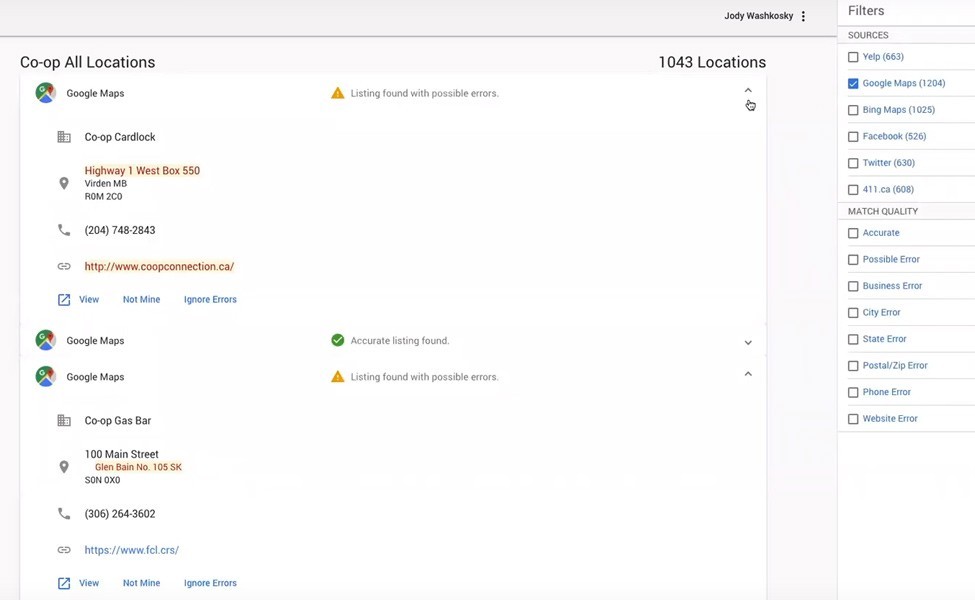Enable the Bing Maps (1025) source filter

[853, 110]
